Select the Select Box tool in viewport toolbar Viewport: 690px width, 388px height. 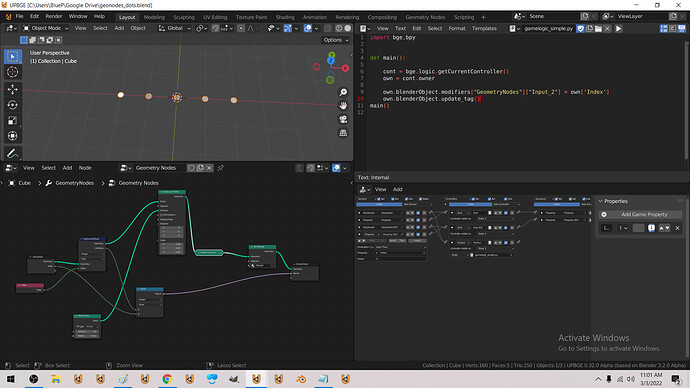[x=12, y=56]
